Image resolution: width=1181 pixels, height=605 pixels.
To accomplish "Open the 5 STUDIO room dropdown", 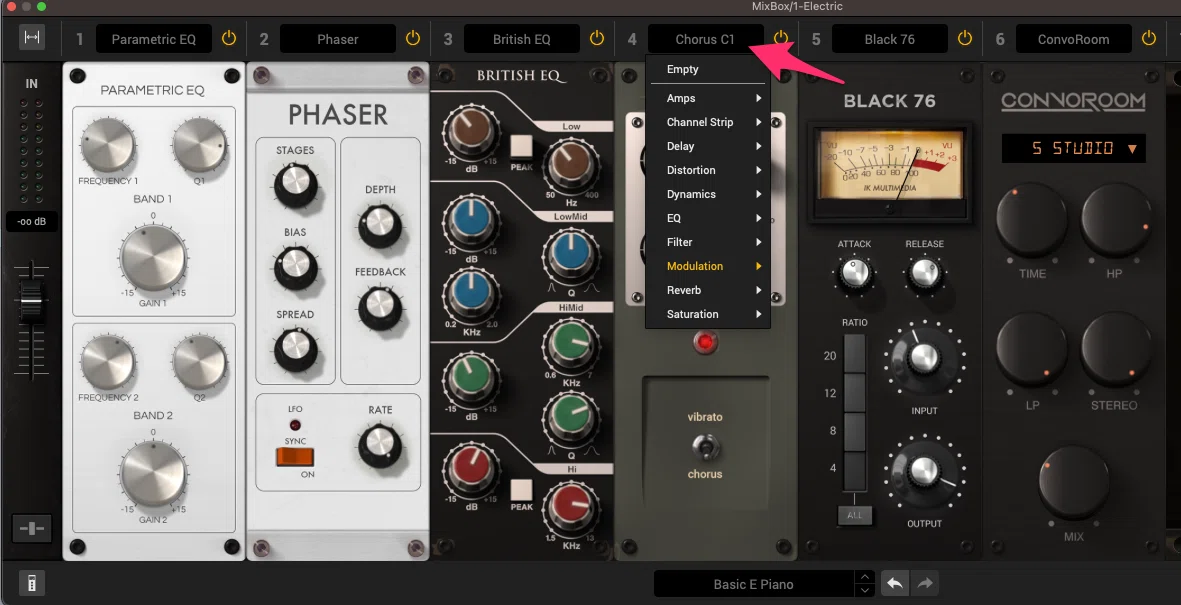I will (x=1073, y=148).
